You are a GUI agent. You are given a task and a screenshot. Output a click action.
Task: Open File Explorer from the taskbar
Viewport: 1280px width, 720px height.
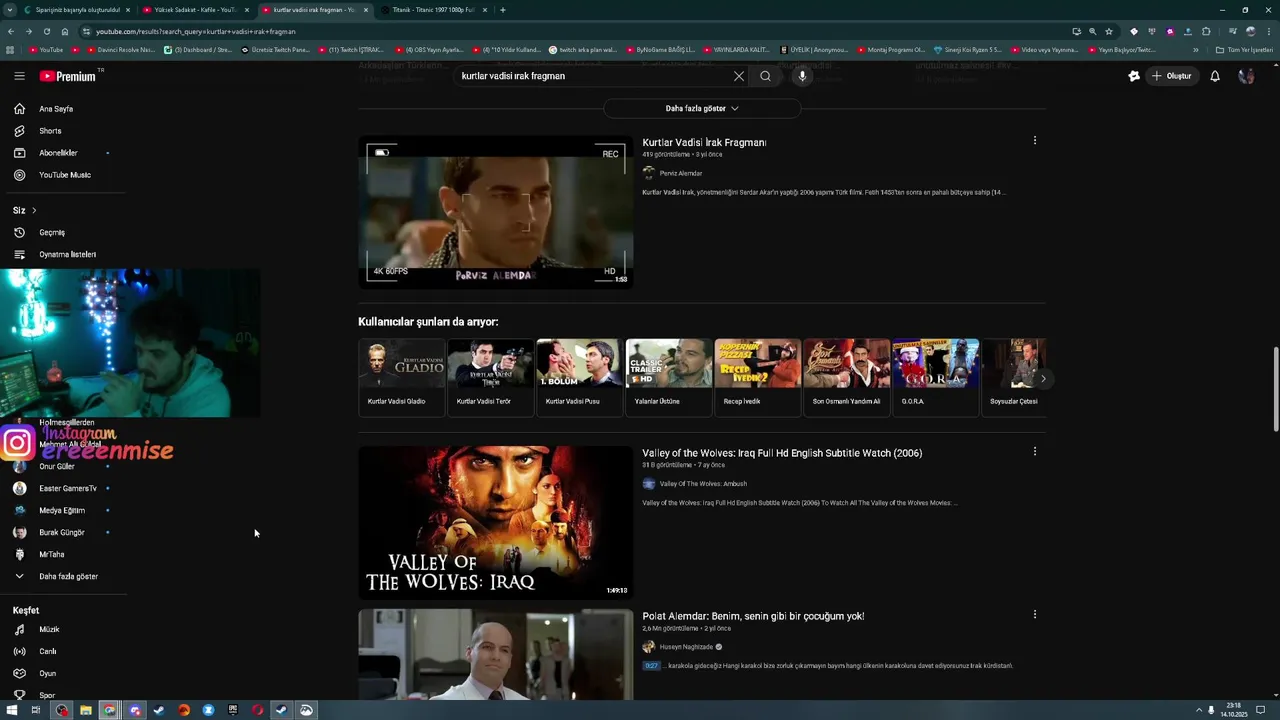pyautogui.click(x=86, y=710)
